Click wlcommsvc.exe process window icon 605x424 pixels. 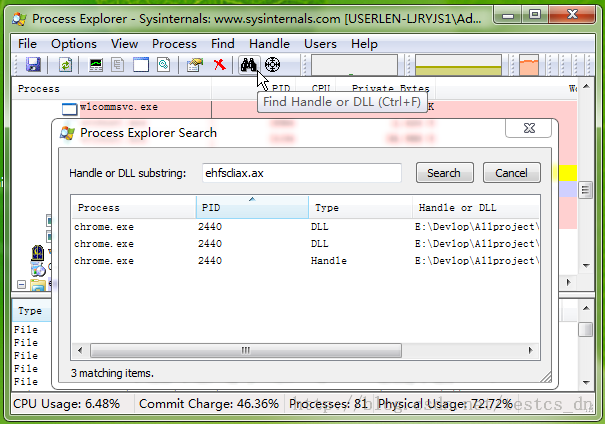click(x=69, y=109)
